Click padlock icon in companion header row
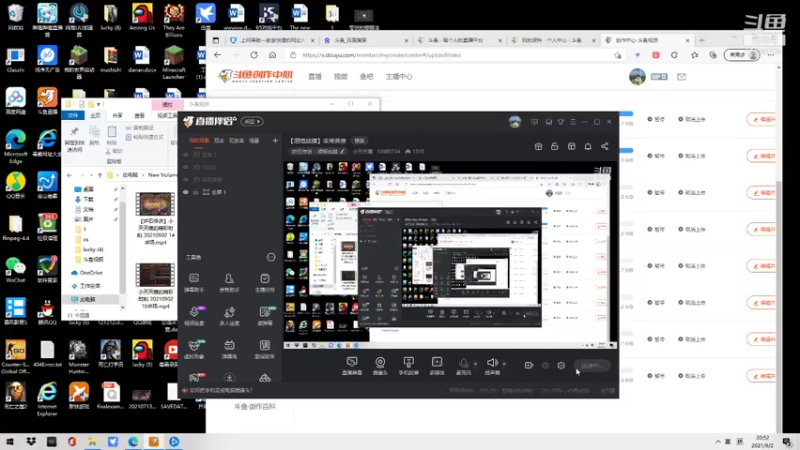The height and width of the screenshot is (450, 800). coord(555,146)
